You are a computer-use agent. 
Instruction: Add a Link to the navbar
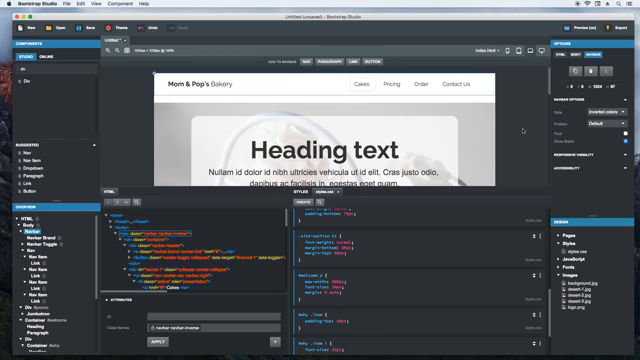(x=353, y=62)
